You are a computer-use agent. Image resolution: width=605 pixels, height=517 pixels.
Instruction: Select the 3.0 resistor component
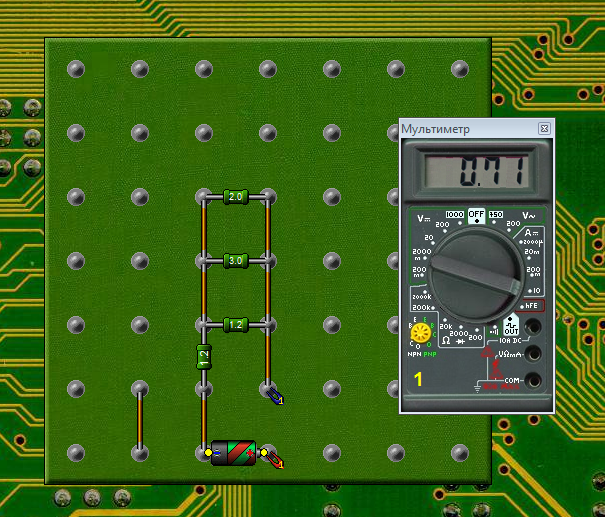pyautogui.click(x=236, y=261)
